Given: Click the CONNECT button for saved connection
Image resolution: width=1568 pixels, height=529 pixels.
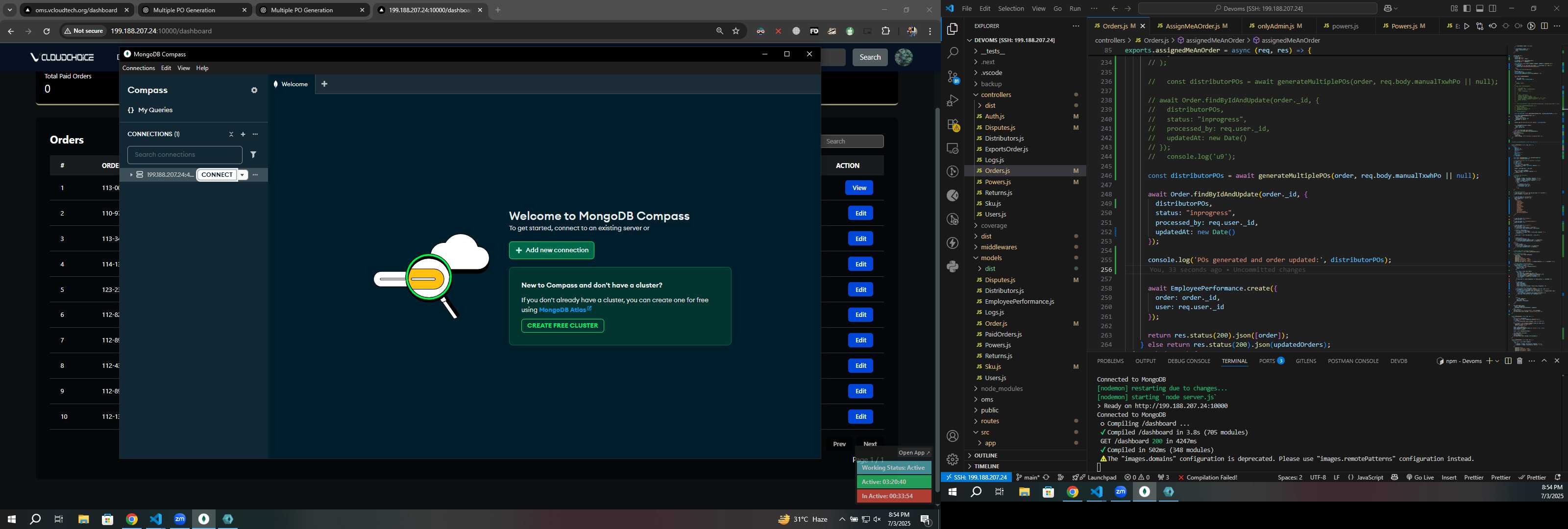Looking at the screenshot, I should click(217, 175).
